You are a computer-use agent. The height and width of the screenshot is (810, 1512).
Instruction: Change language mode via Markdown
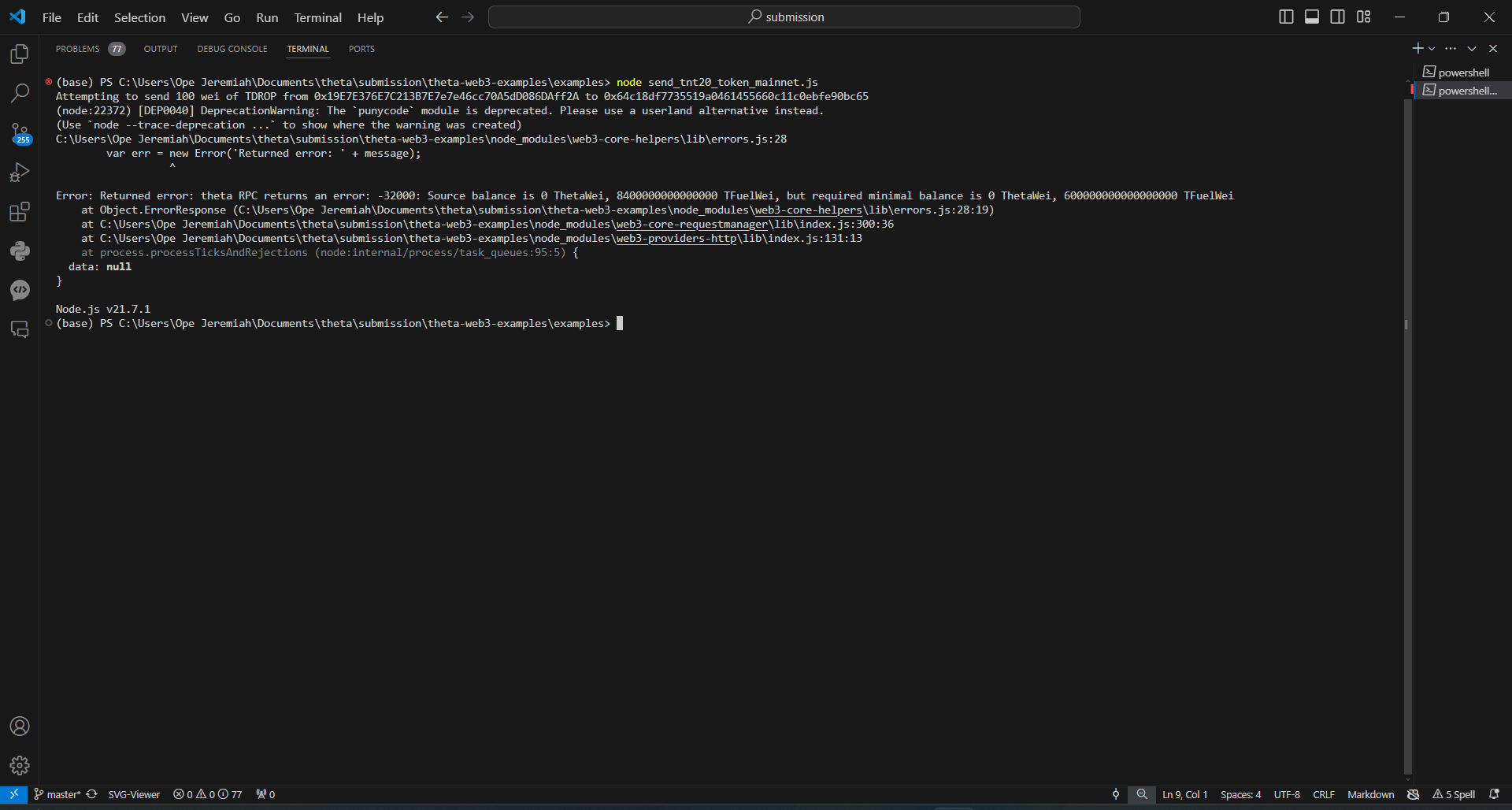[1370, 794]
